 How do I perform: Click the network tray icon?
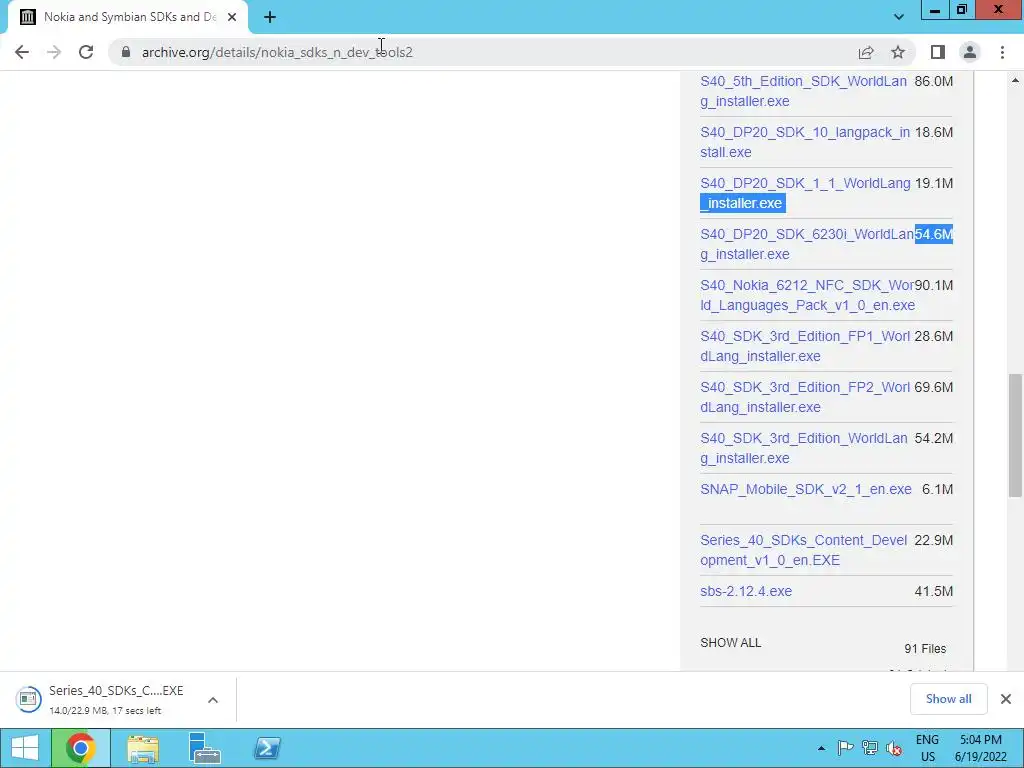[869, 748]
